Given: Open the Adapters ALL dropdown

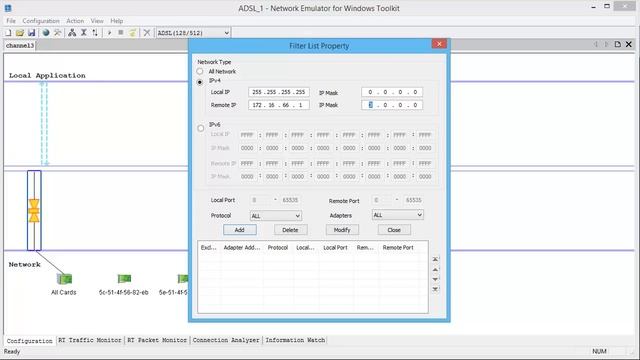Looking at the screenshot, I should point(398,215).
